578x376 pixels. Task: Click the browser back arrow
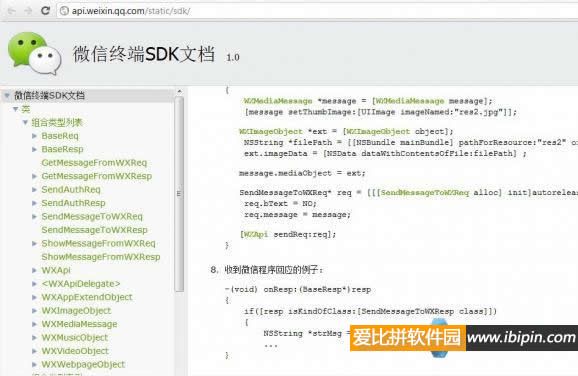12,11
